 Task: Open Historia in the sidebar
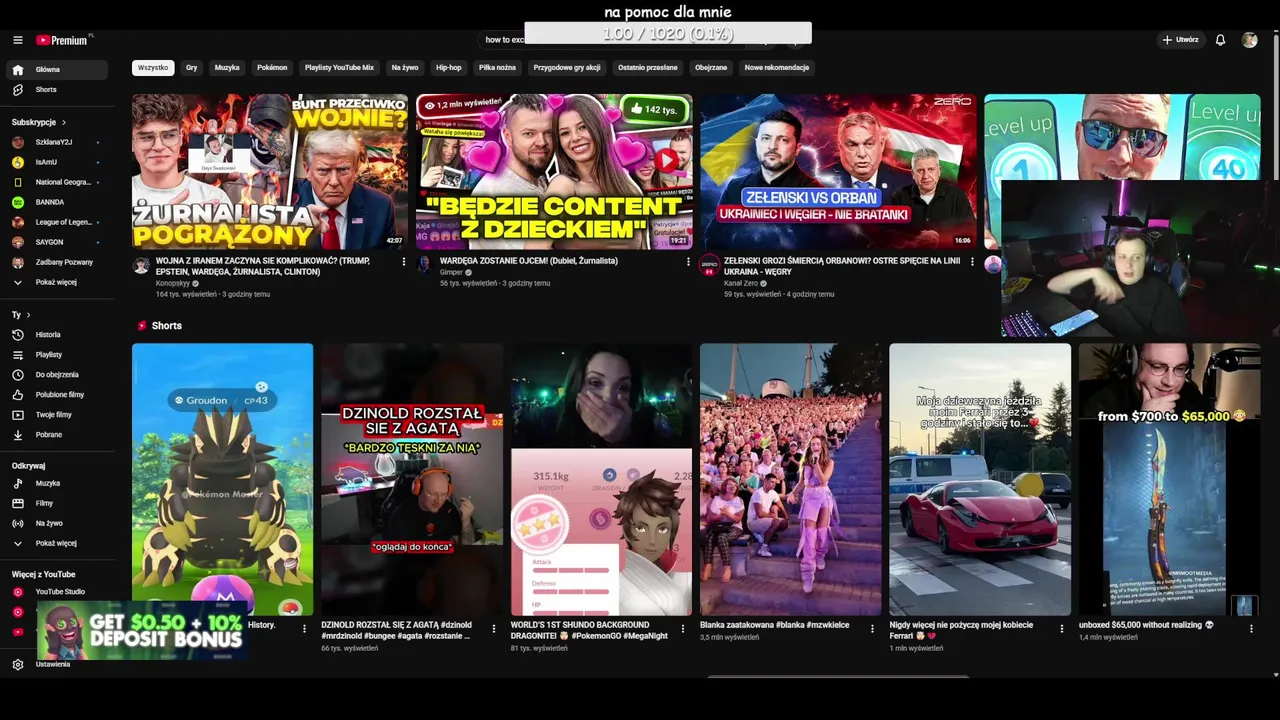[x=56, y=335]
